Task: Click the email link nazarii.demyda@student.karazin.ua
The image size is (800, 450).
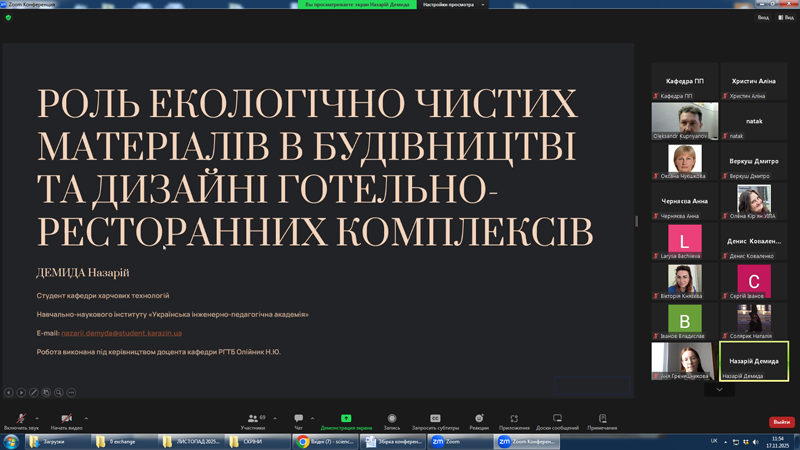Action: [121, 333]
